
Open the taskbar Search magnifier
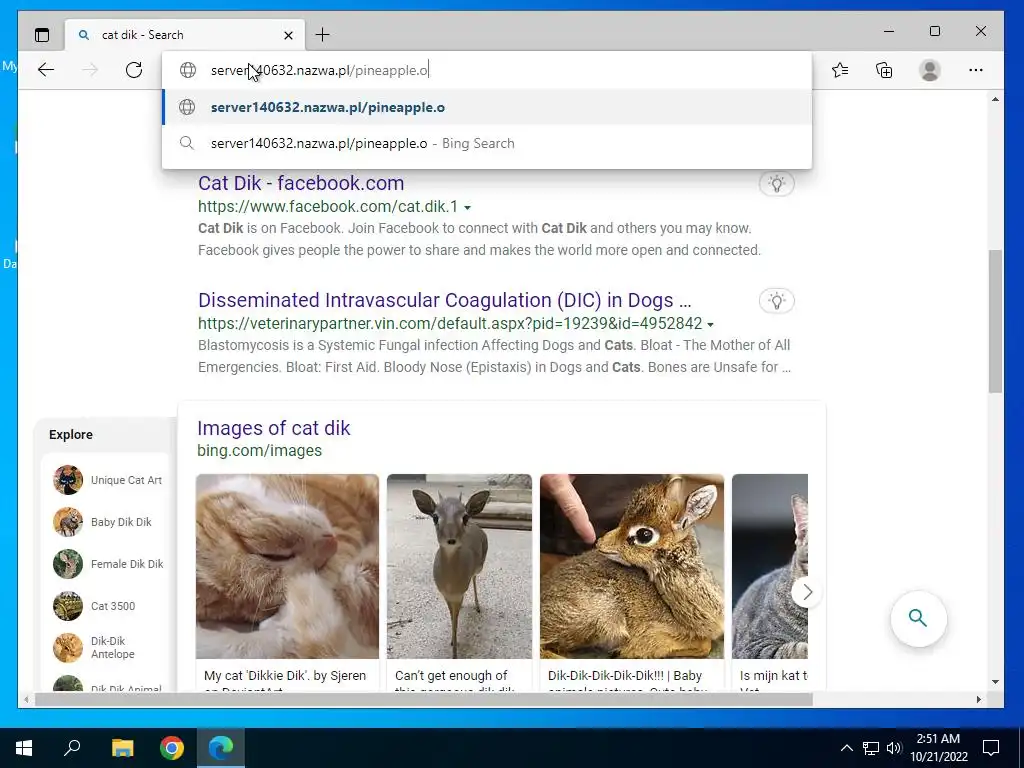(72, 748)
